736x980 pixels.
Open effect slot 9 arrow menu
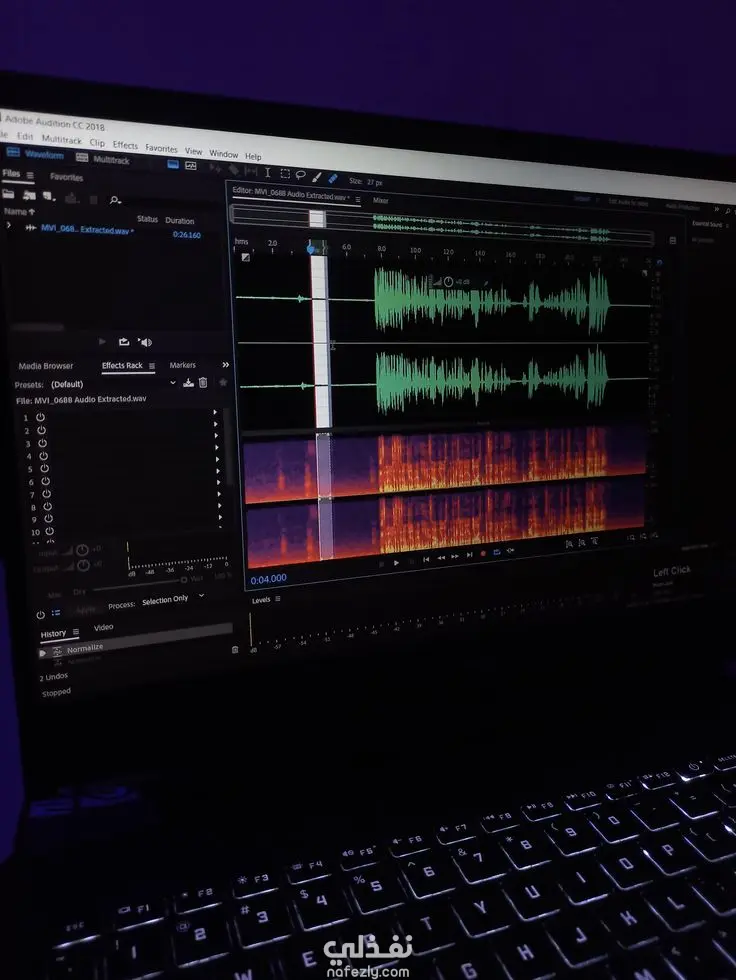pyautogui.click(x=220, y=505)
